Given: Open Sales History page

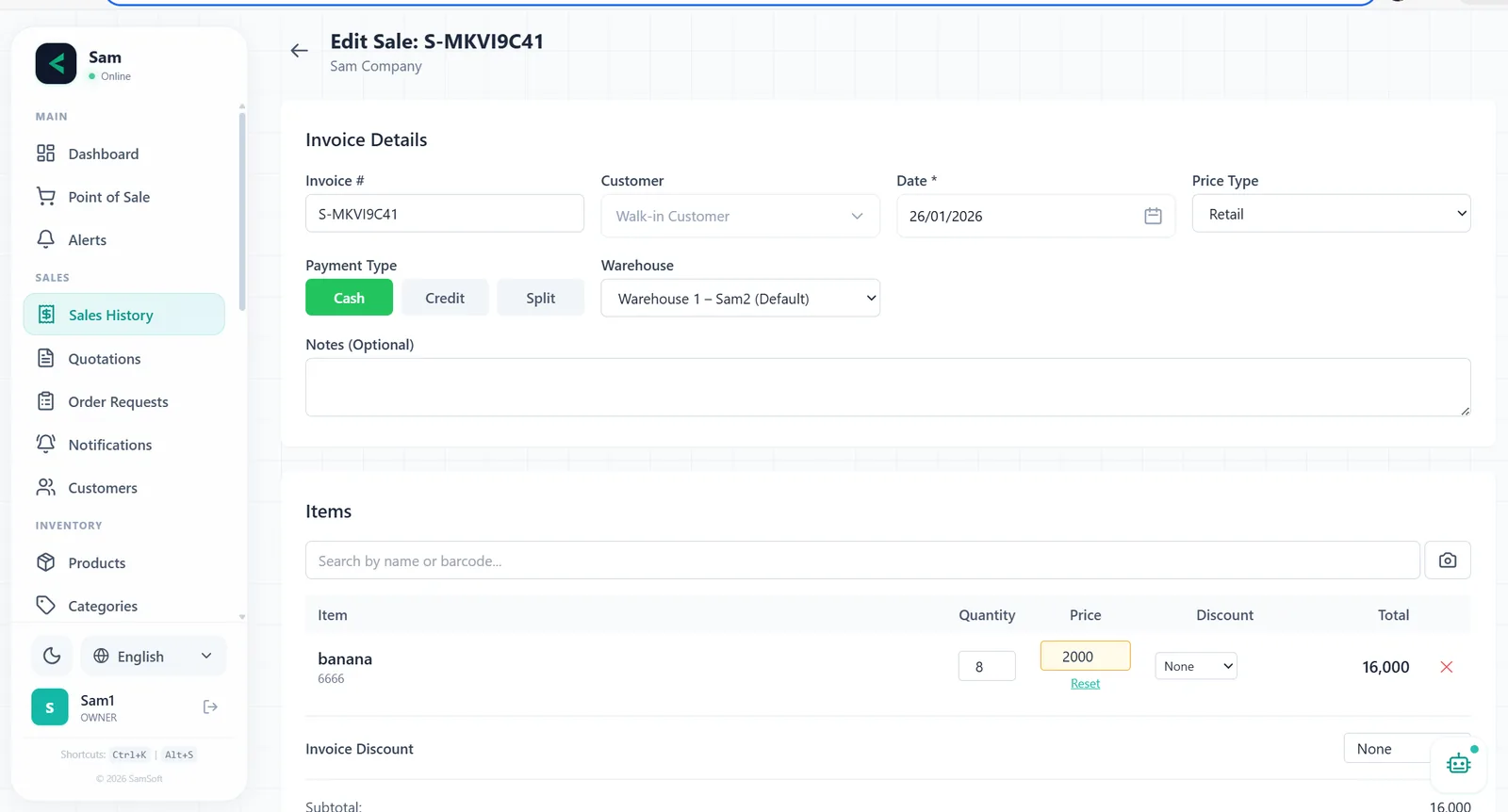Looking at the screenshot, I should tap(124, 315).
